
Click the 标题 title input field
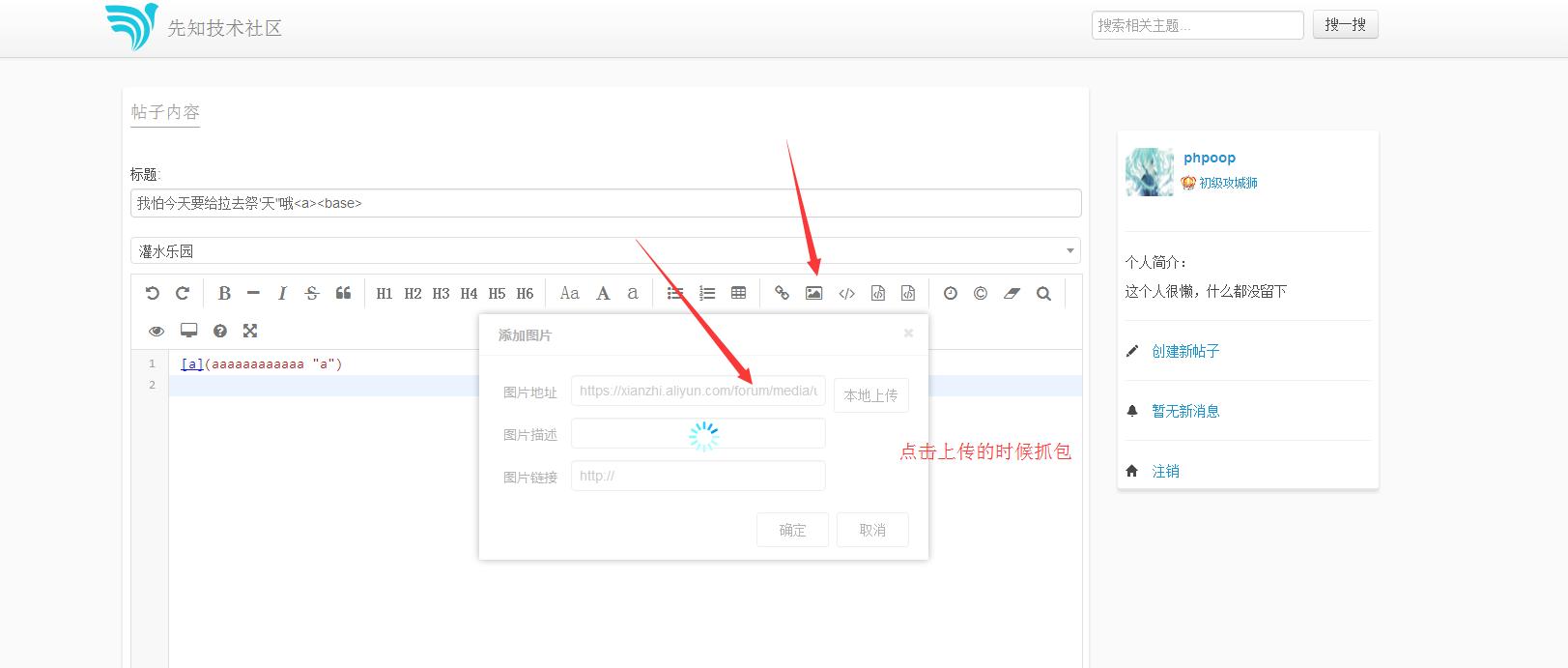pyautogui.click(x=606, y=203)
